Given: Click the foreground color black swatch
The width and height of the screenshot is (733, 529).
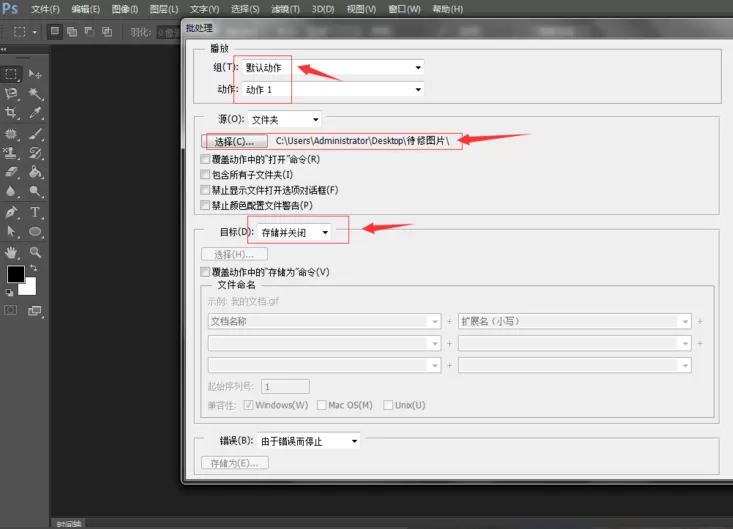Looking at the screenshot, I should pos(14,273).
